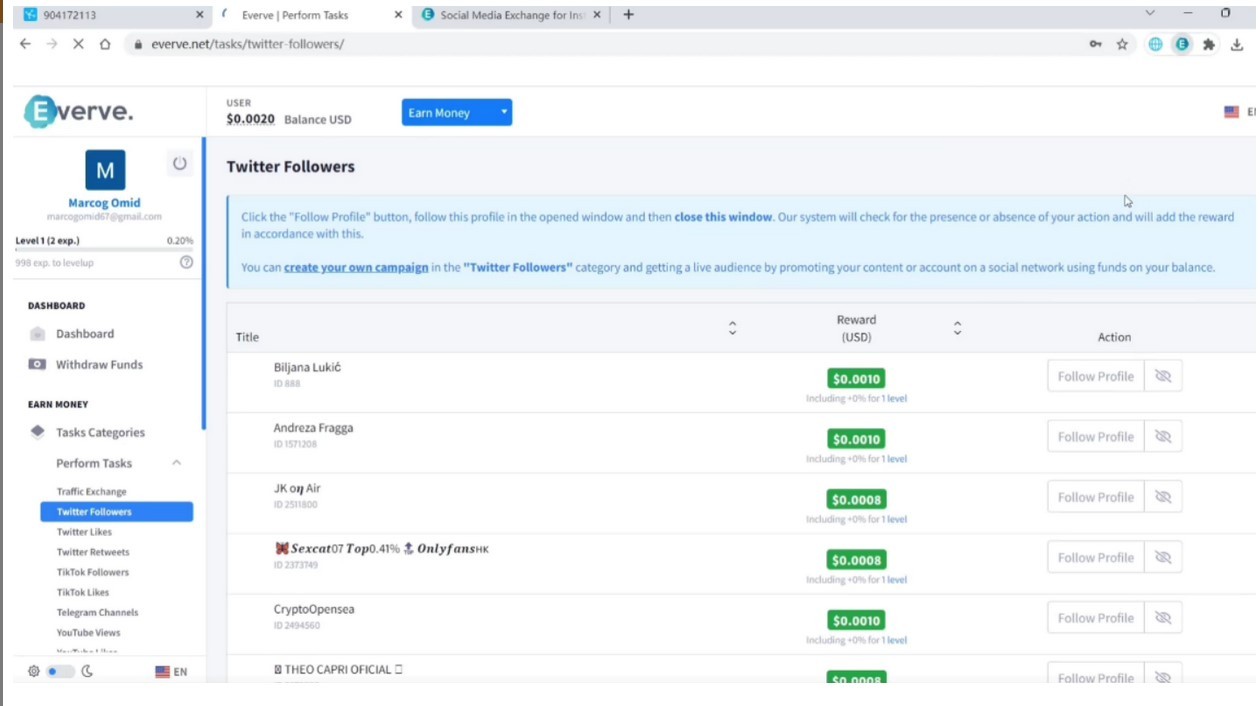Follow Profile for JK on Air
1259x706 pixels.
[1096, 497]
